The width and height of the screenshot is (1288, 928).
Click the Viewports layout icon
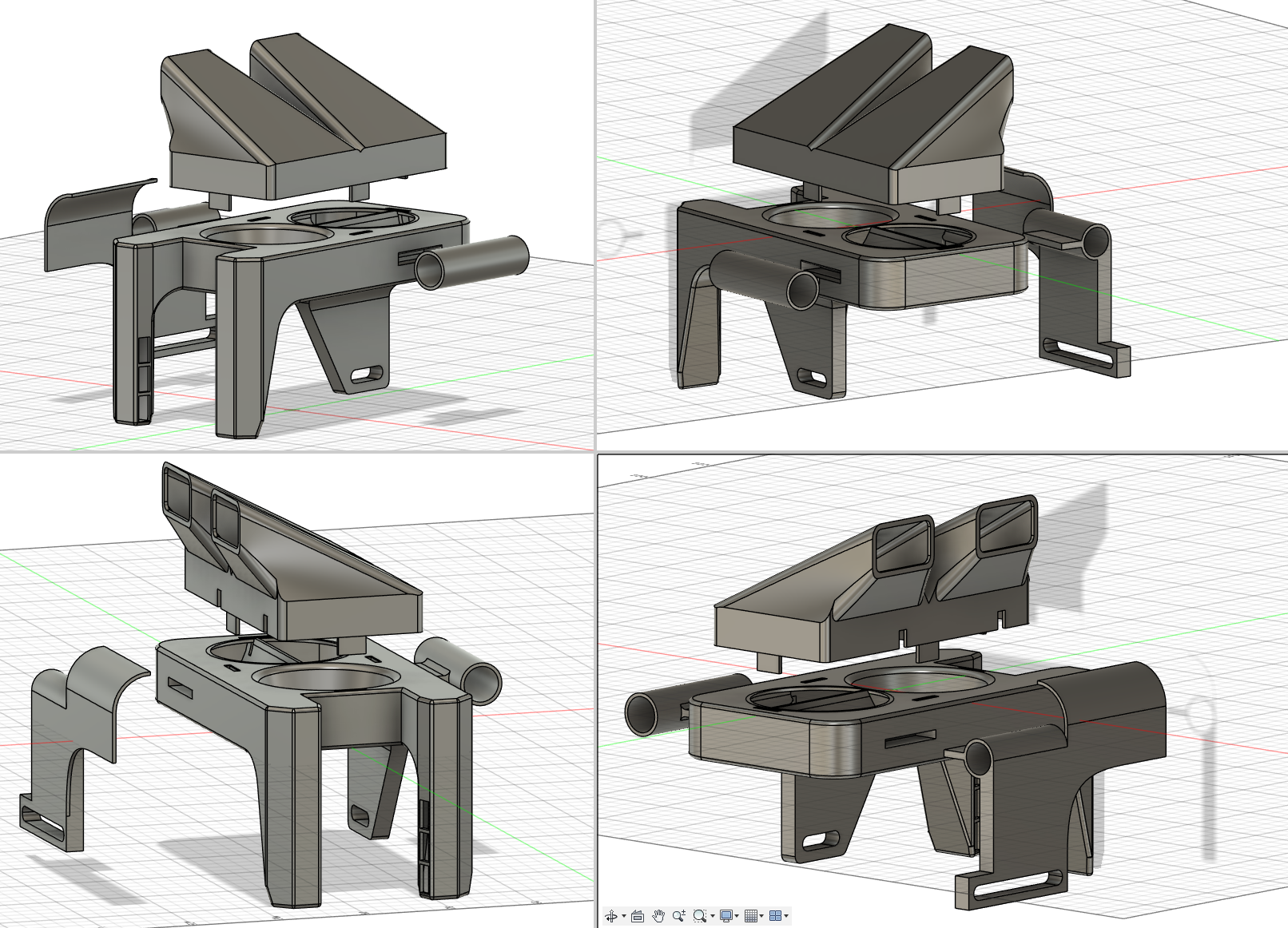coord(776,916)
